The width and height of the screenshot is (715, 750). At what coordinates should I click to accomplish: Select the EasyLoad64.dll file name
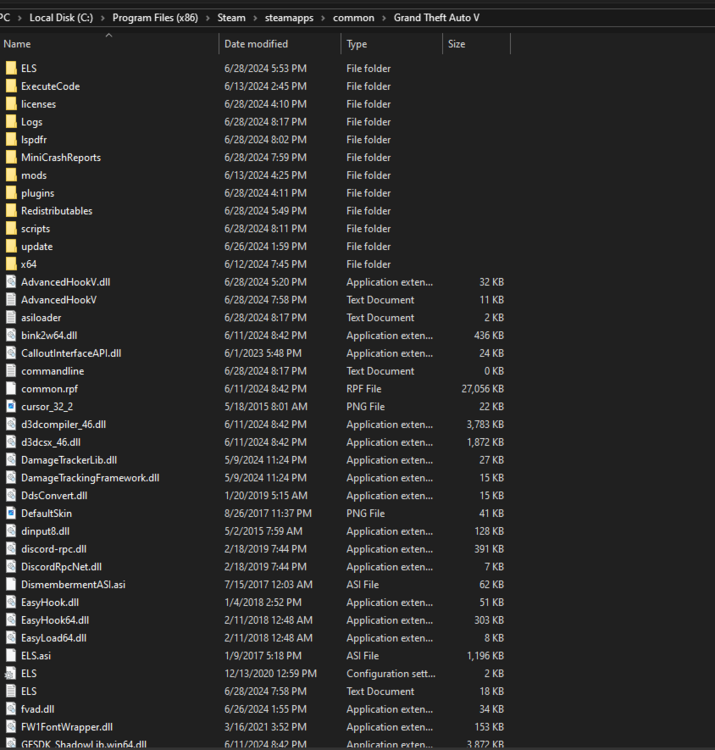(x=54, y=638)
